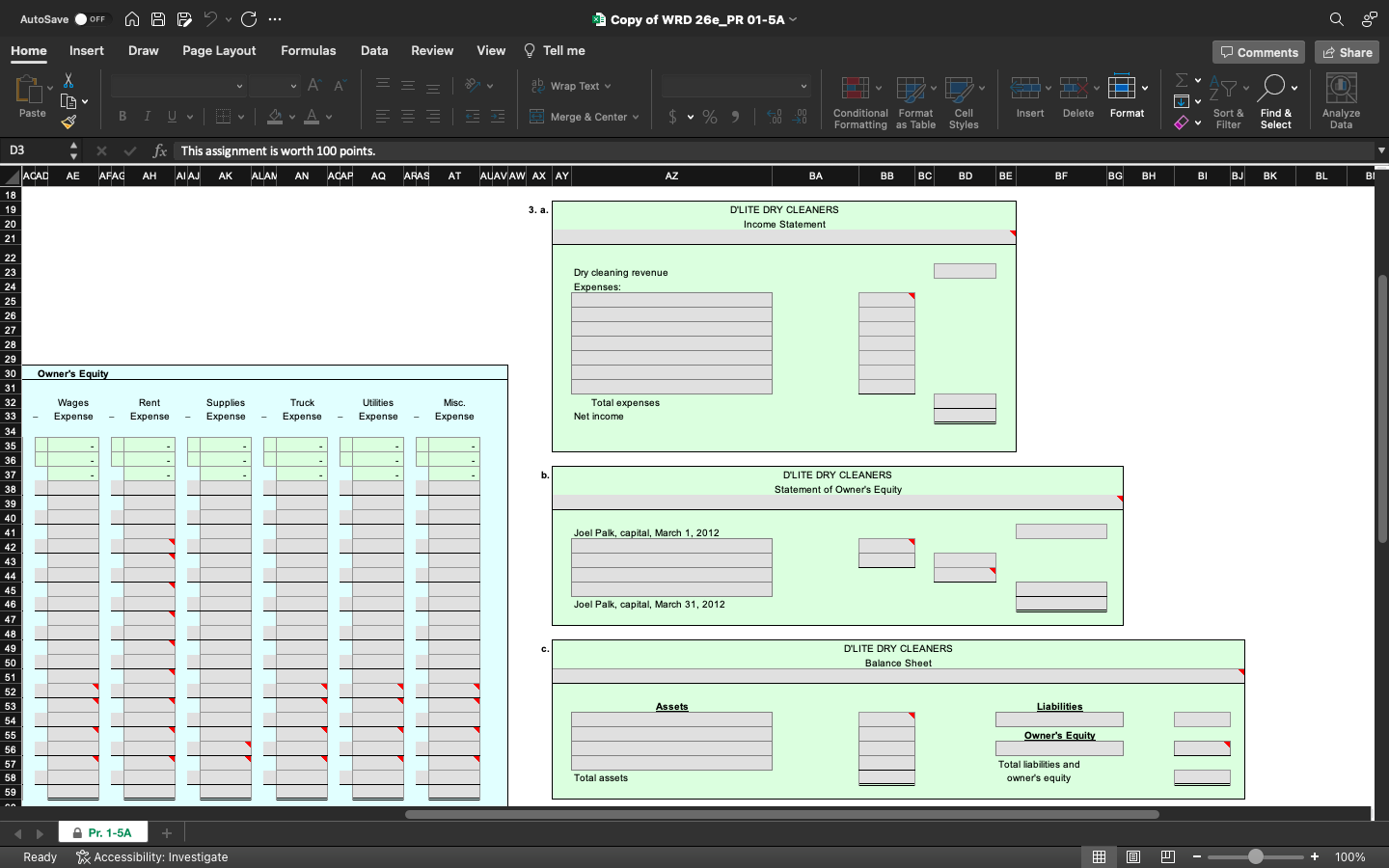Open the number format dropdown
The height and width of the screenshot is (868, 1389).
[803, 86]
